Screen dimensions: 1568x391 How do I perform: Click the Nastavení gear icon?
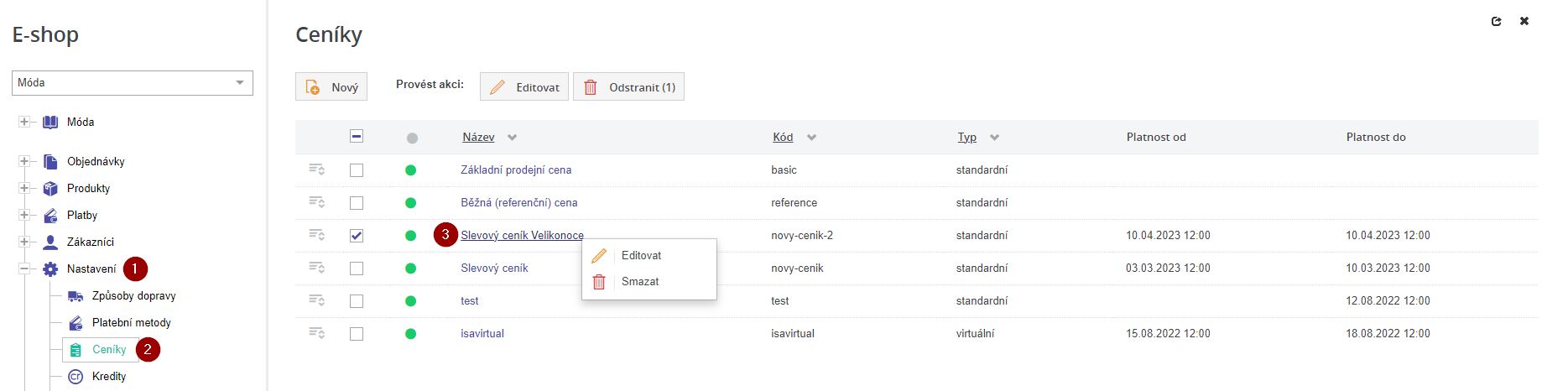pyautogui.click(x=50, y=269)
